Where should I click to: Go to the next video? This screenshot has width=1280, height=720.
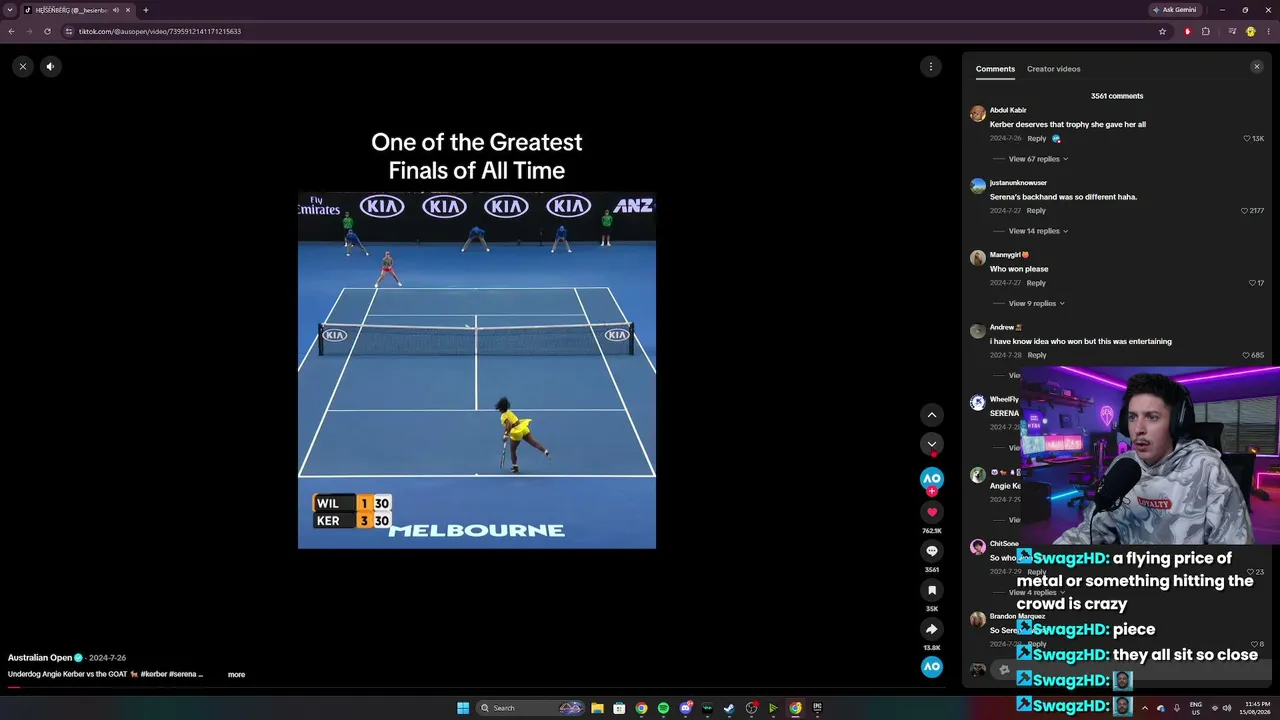point(932,444)
